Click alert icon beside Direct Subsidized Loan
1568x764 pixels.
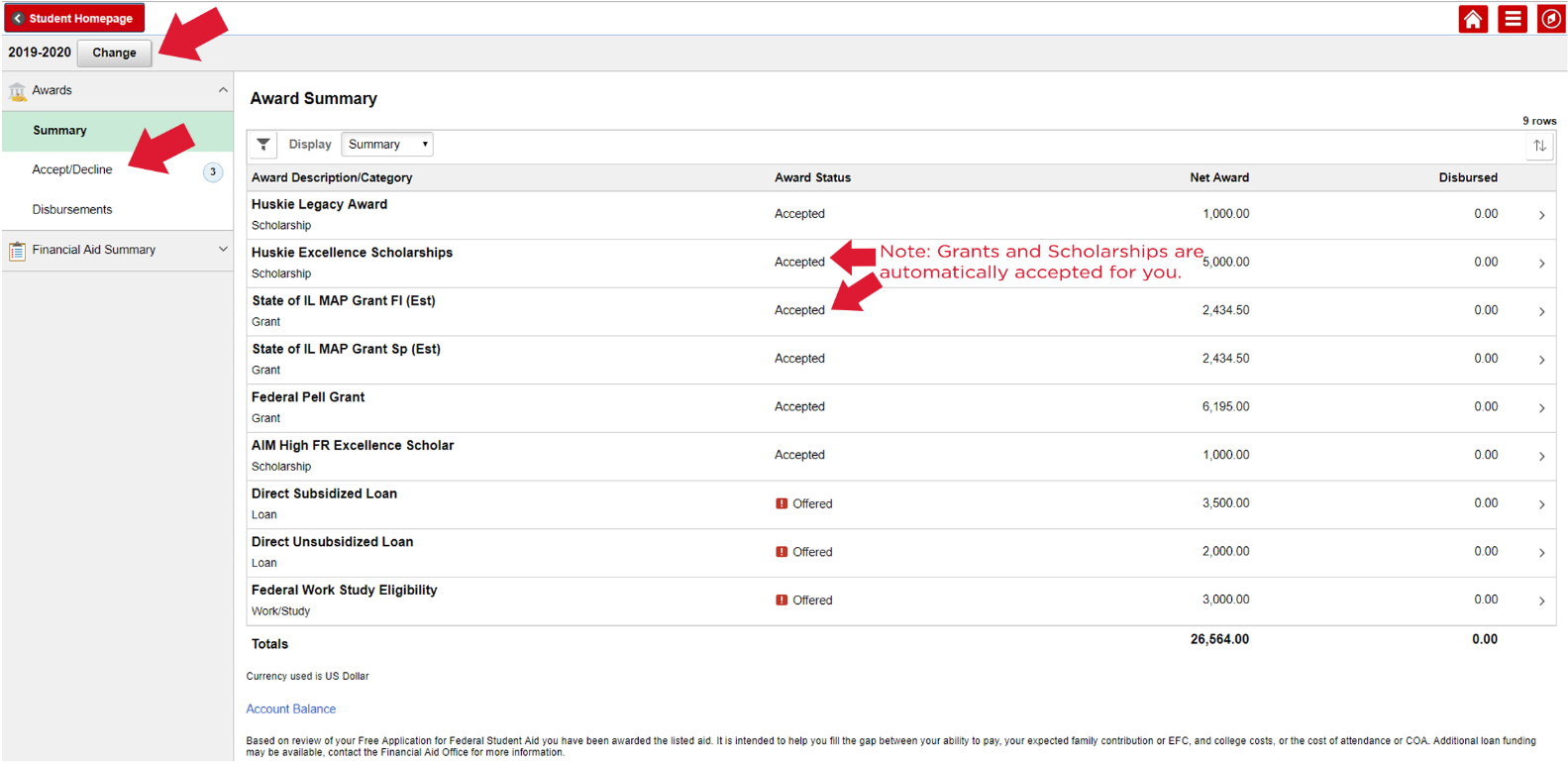782,503
